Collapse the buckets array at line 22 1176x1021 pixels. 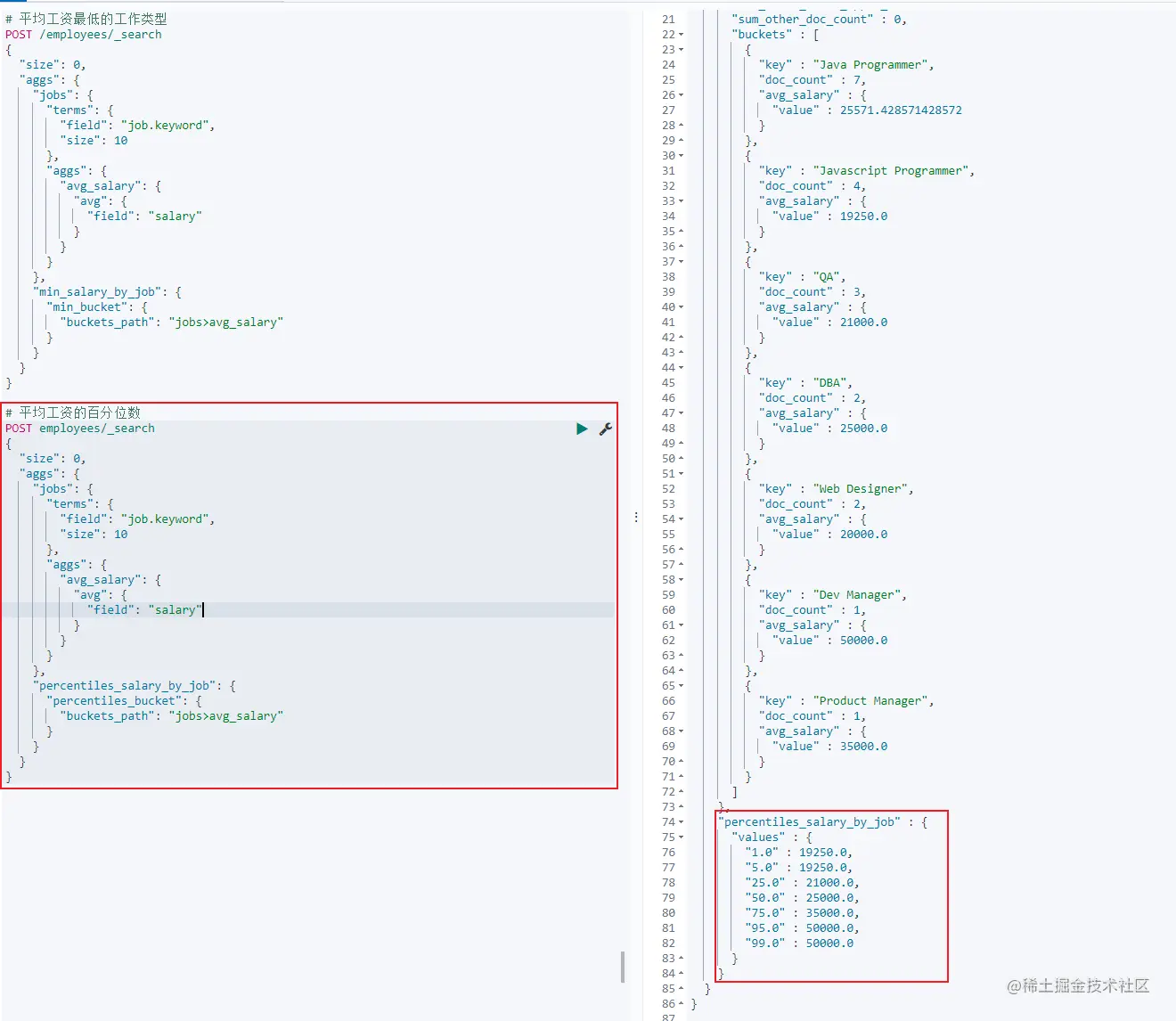pyautogui.click(x=682, y=35)
